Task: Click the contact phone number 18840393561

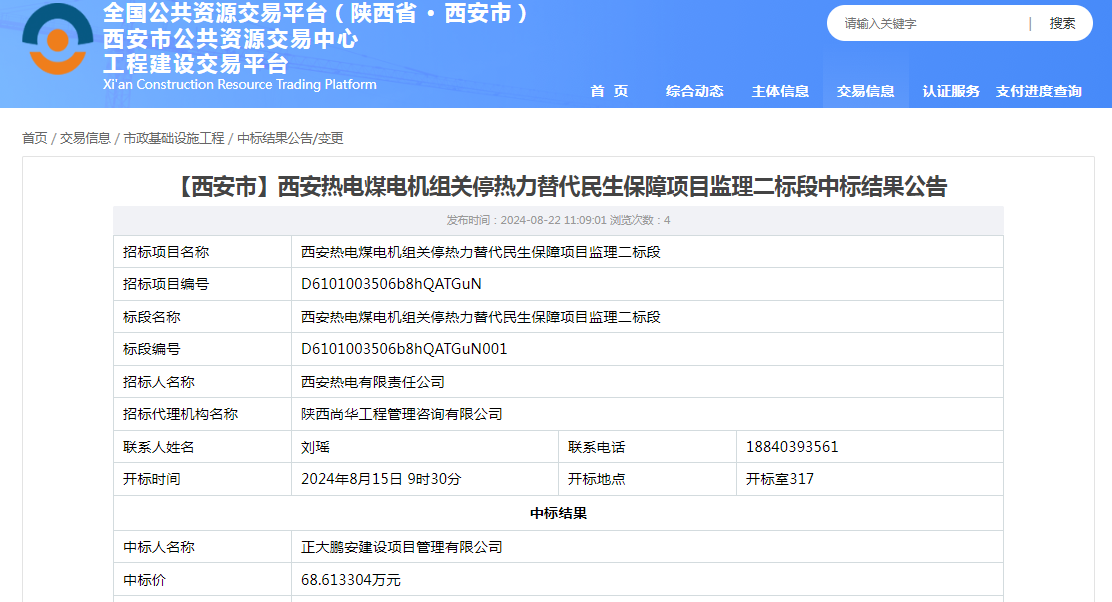Action: point(792,447)
